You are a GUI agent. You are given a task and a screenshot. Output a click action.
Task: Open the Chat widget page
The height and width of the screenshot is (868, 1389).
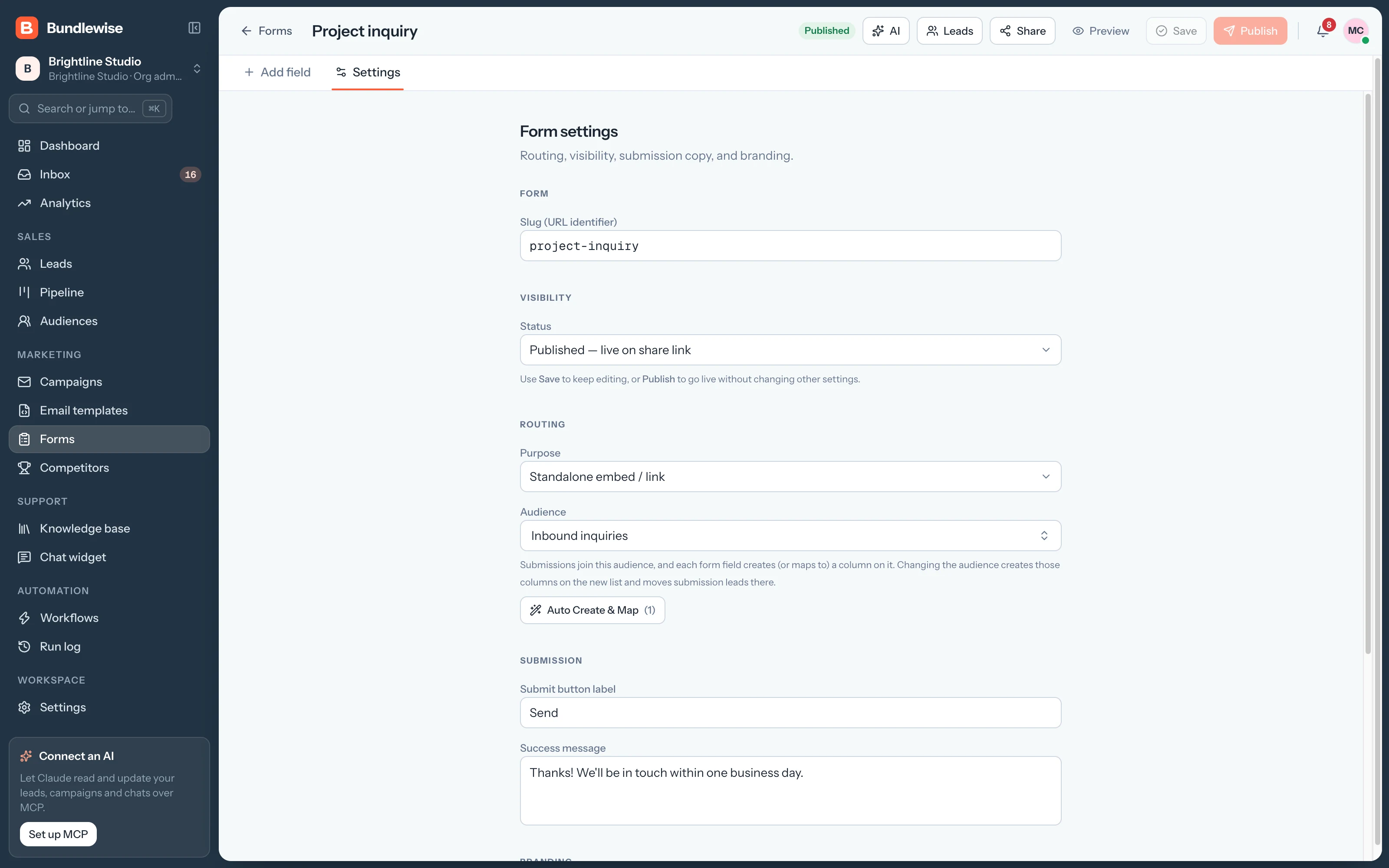coord(109,557)
